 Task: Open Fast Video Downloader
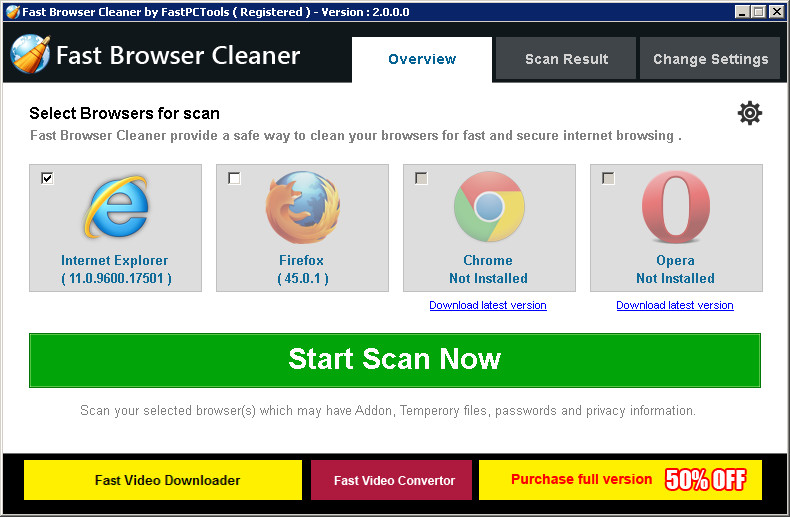[x=163, y=480]
